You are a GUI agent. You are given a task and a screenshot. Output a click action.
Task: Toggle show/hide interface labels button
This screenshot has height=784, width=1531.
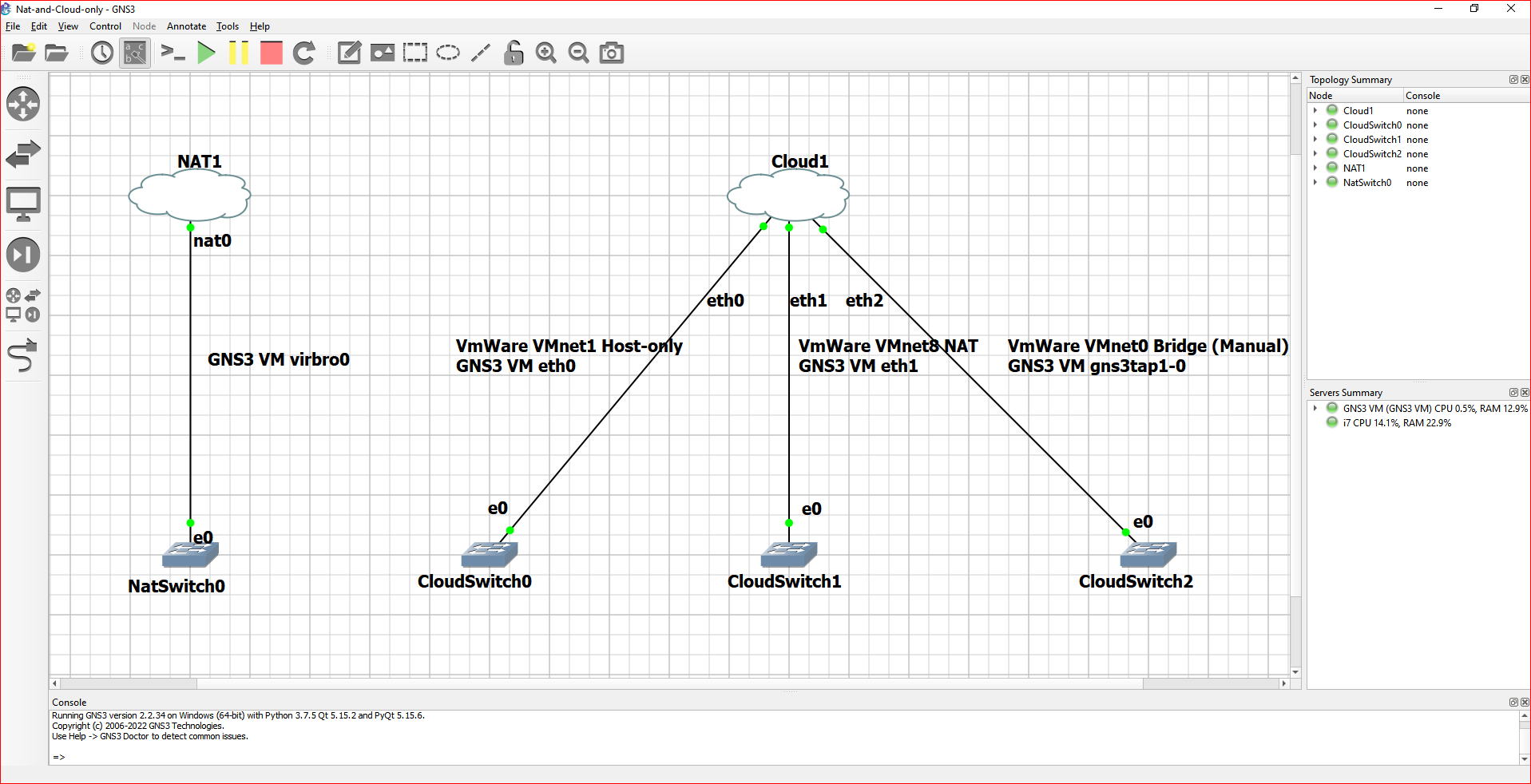[135, 53]
